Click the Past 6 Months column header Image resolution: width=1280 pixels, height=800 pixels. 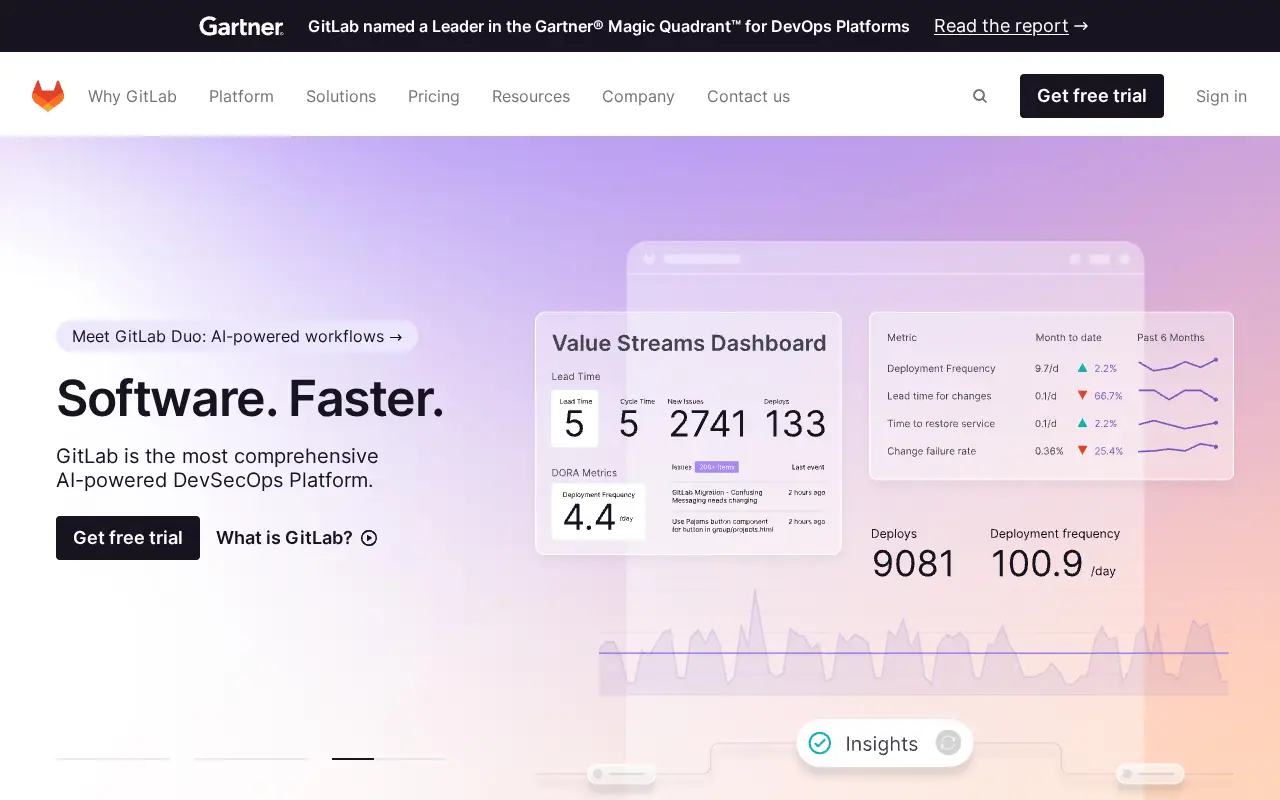coord(1171,337)
